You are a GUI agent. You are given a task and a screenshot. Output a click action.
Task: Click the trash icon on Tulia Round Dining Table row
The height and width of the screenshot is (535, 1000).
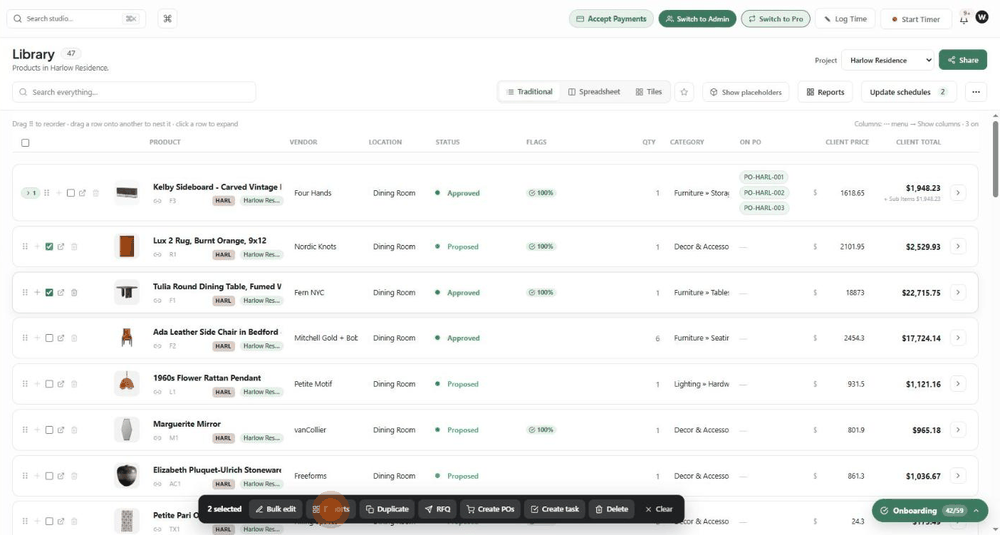click(x=74, y=293)
